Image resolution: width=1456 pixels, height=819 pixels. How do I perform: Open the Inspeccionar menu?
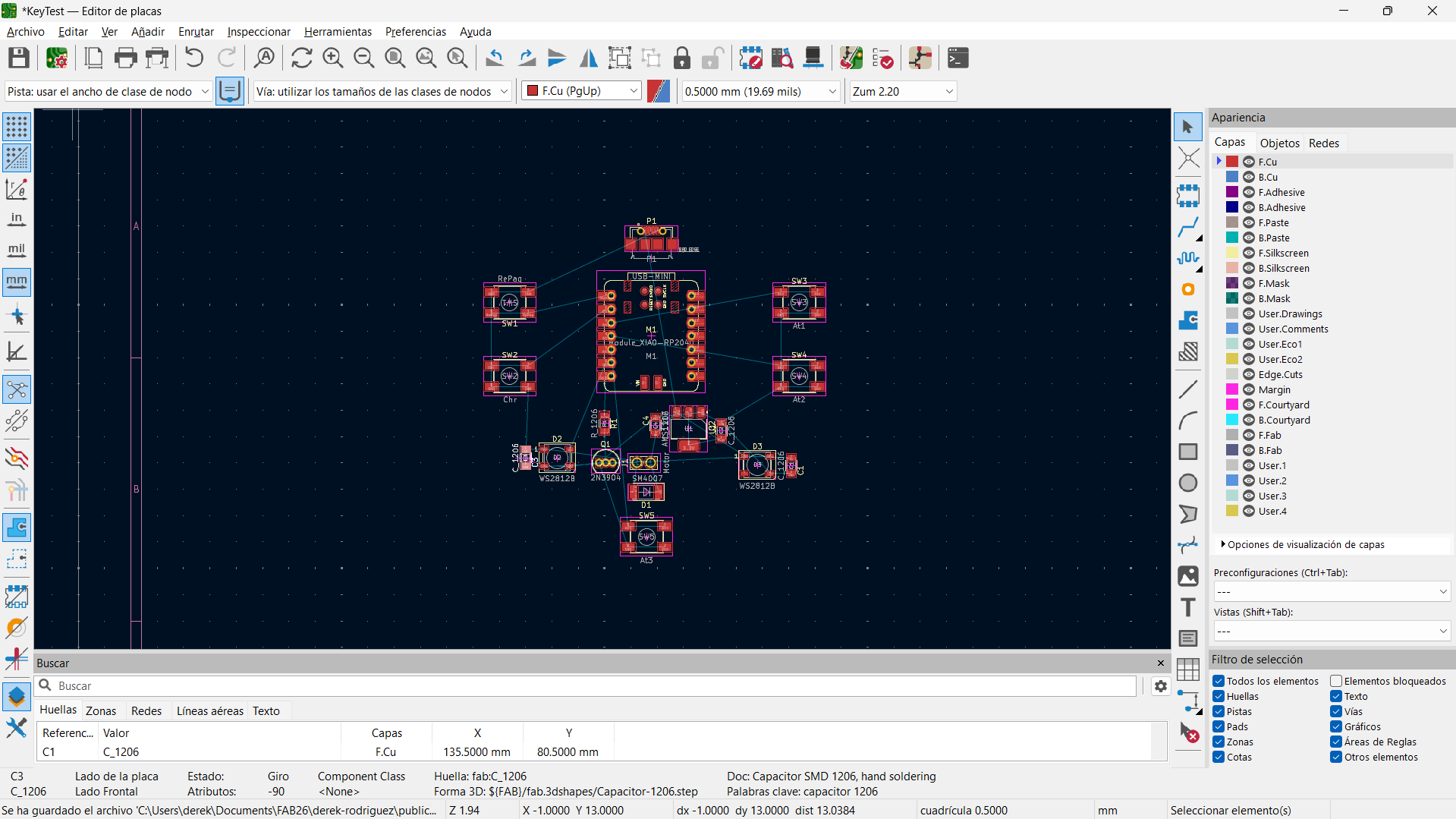click(259, 31)
